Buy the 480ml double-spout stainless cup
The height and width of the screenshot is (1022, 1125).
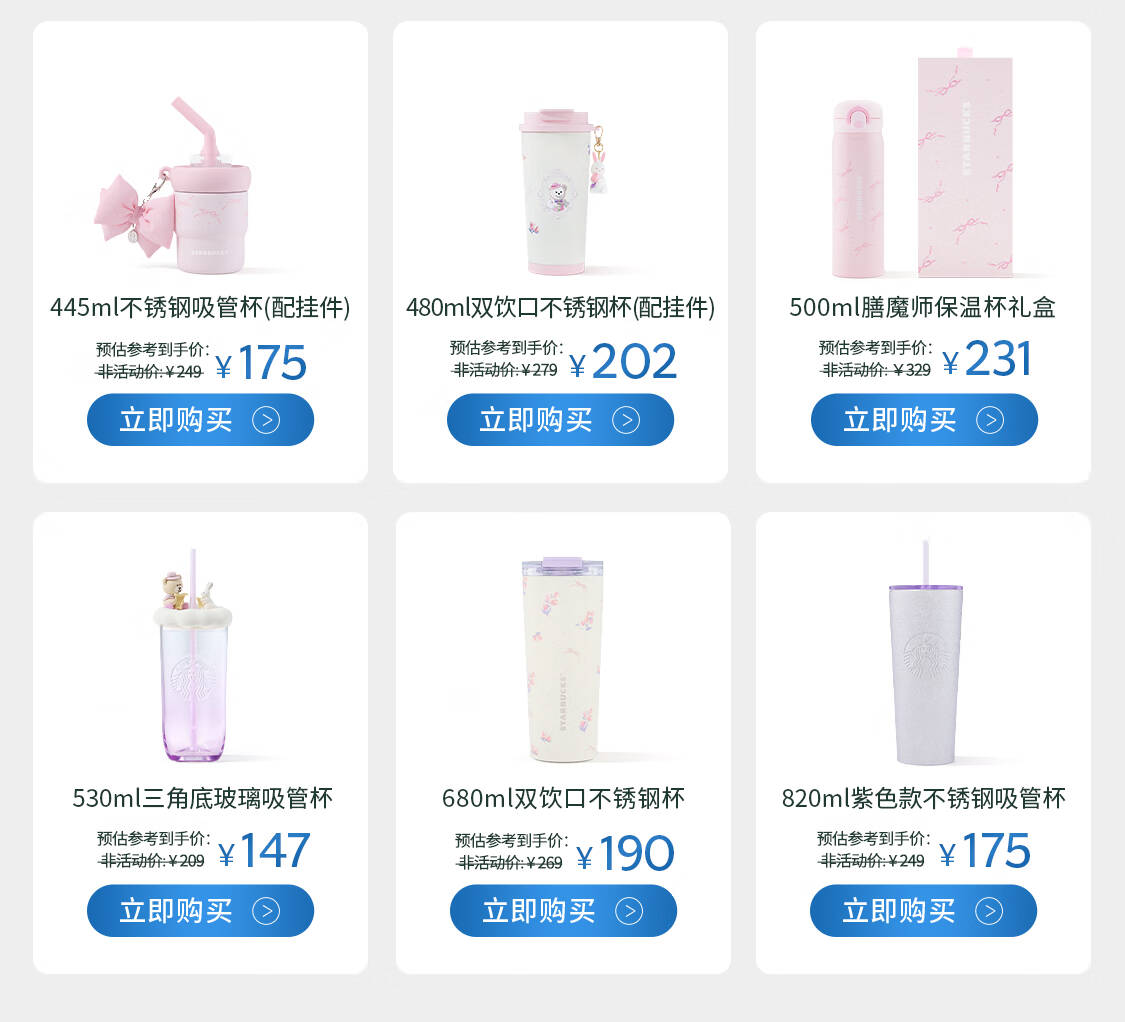point(560,420)
